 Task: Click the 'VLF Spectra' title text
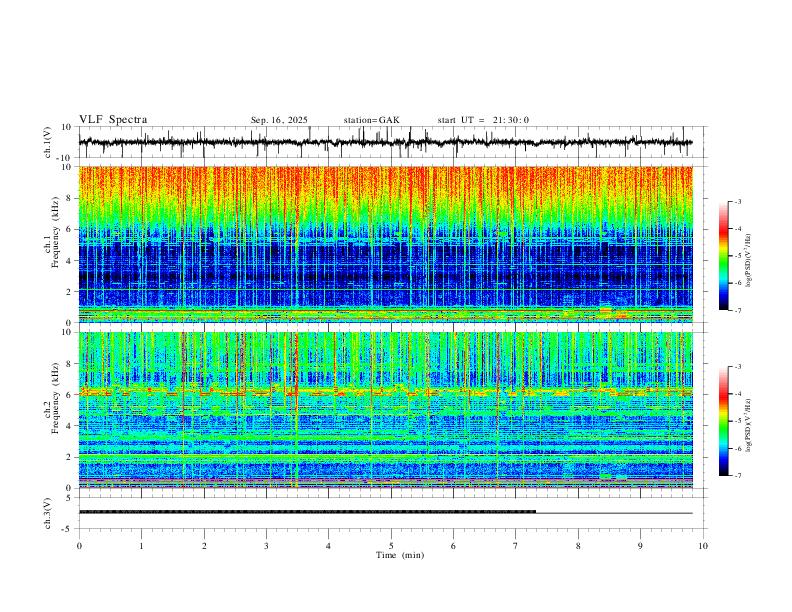click(113, 120)
